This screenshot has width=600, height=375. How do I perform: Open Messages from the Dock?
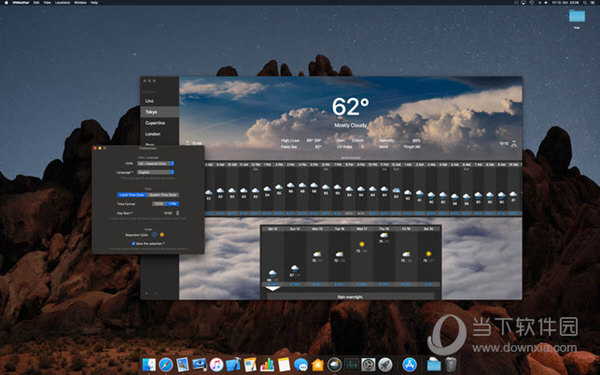301,364
